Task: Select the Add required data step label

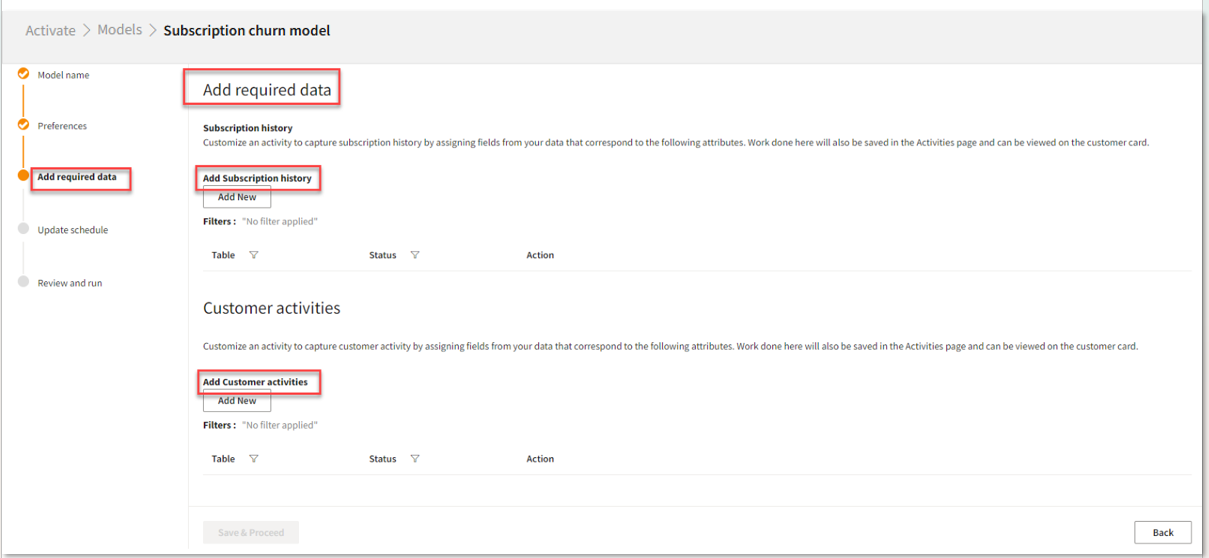Action: tap(77, 177)
